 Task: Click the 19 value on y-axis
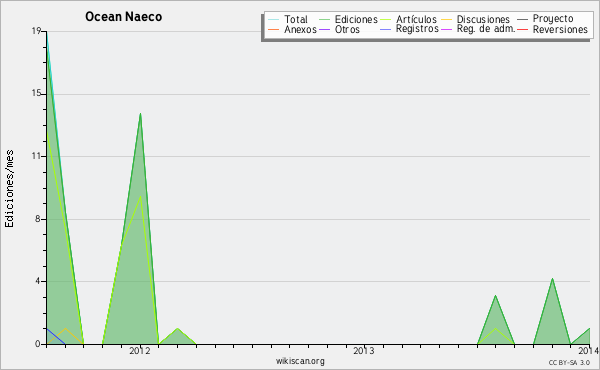point(36,31)
